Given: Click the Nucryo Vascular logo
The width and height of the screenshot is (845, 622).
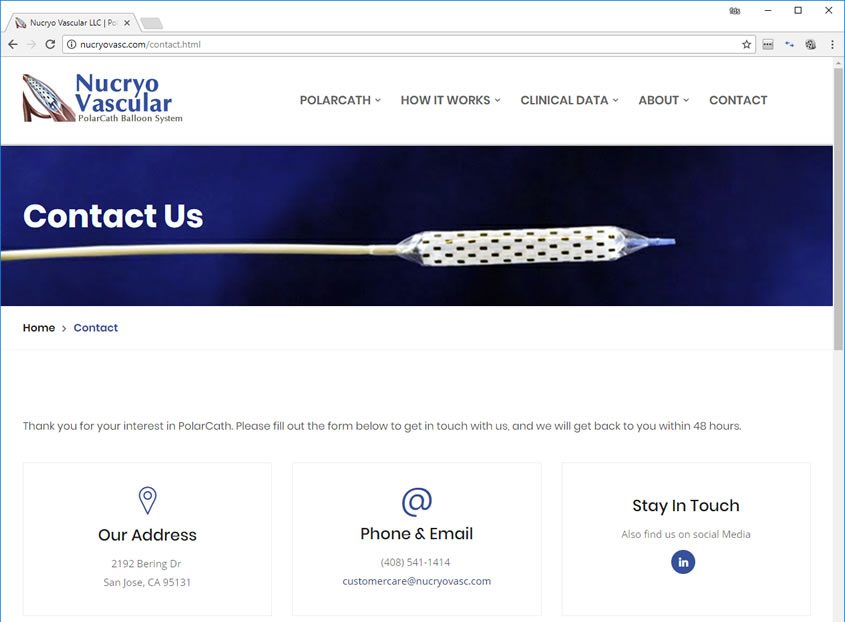Looking at the screenshot, I should click(103, 98).
